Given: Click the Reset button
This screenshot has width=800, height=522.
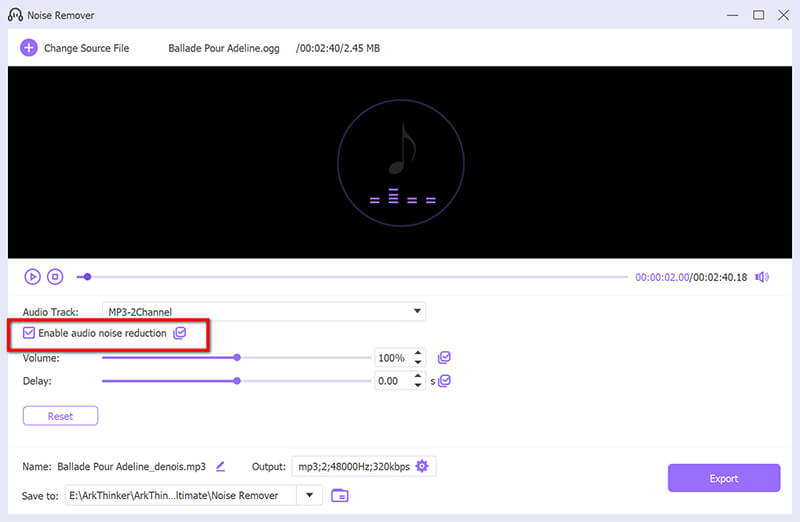Looking at the screenshot, I should [x=60, y=416].
